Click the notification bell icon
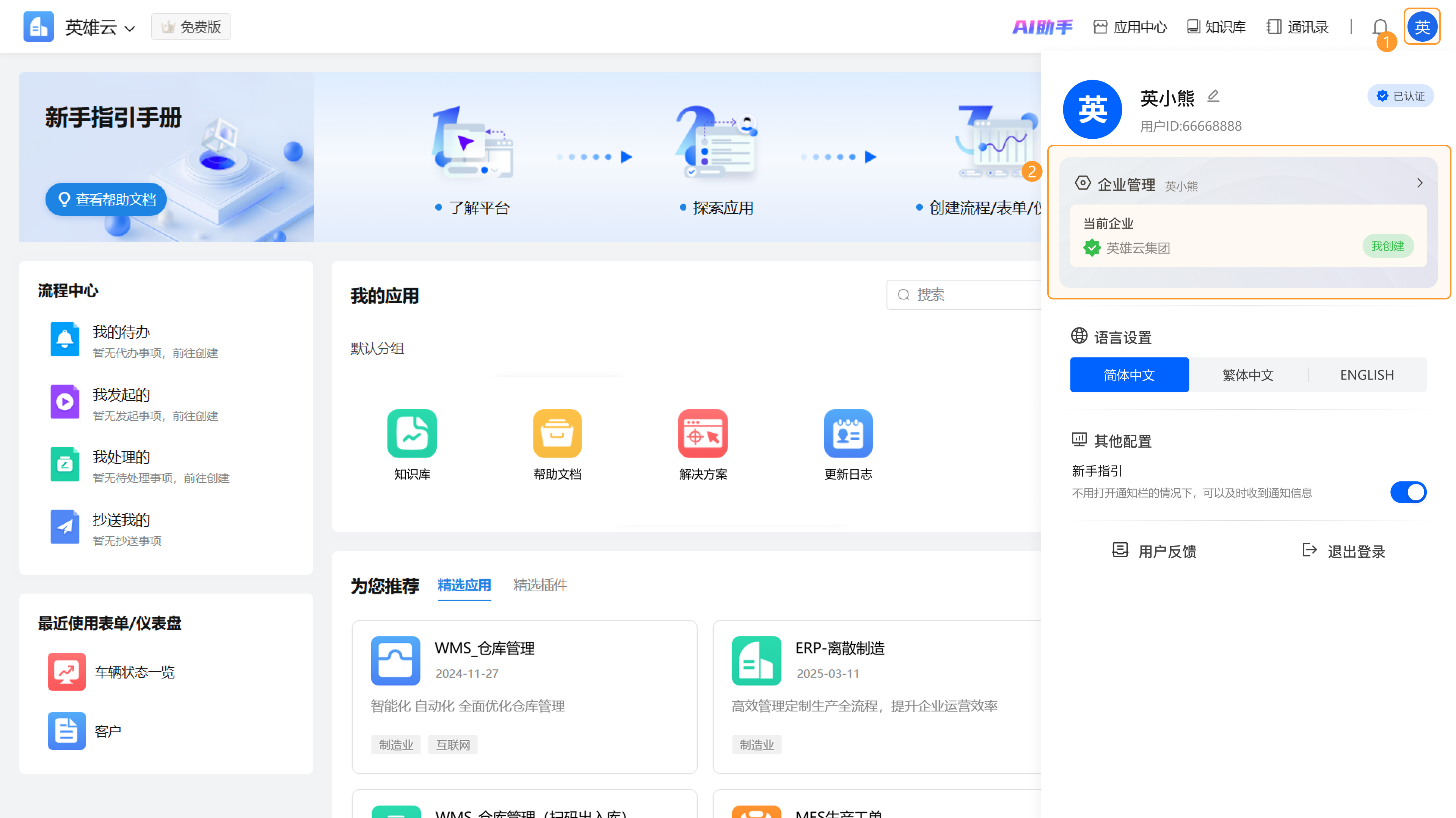Image resolution: width=1456 pixels, height=818 pixels. click(x=1380, y=27)
